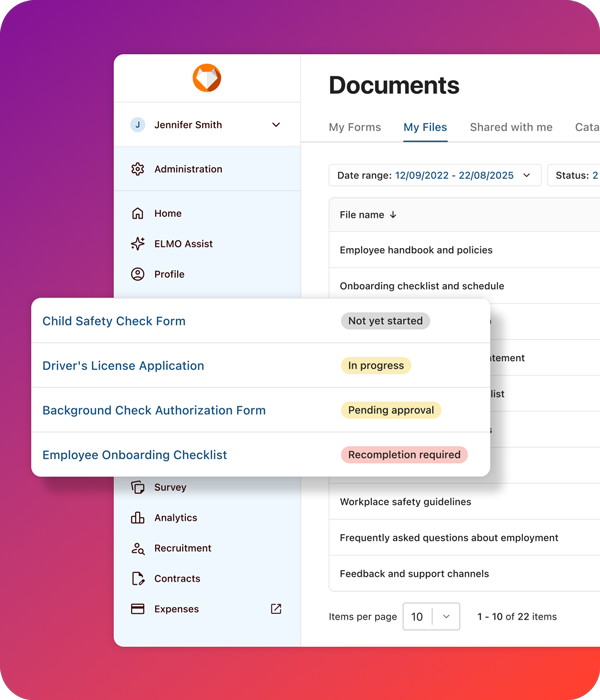Switch to the My Forms tab
Image resolution: width=600 pixels, height=700 pixels.
click(x=354, y=128)
